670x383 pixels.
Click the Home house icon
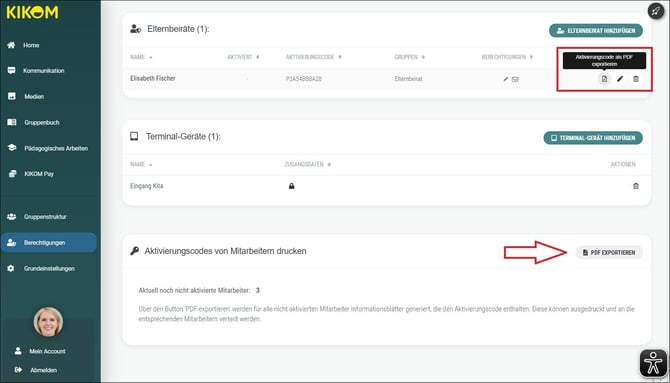(x=11, y=45)
